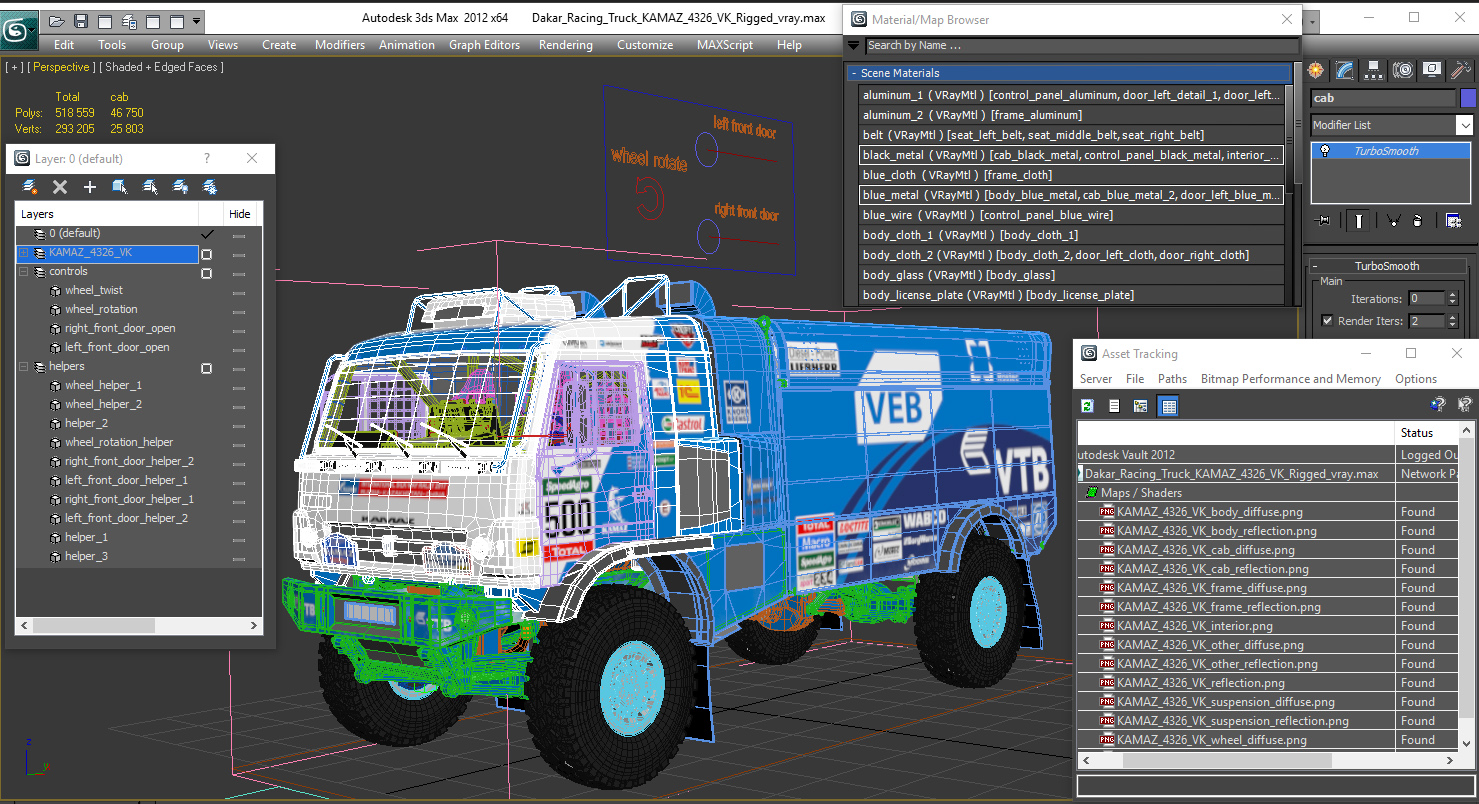This screenshot has width=1479, height=804.
Task: Open the Graph Editors menu
Action: point(484,45)
